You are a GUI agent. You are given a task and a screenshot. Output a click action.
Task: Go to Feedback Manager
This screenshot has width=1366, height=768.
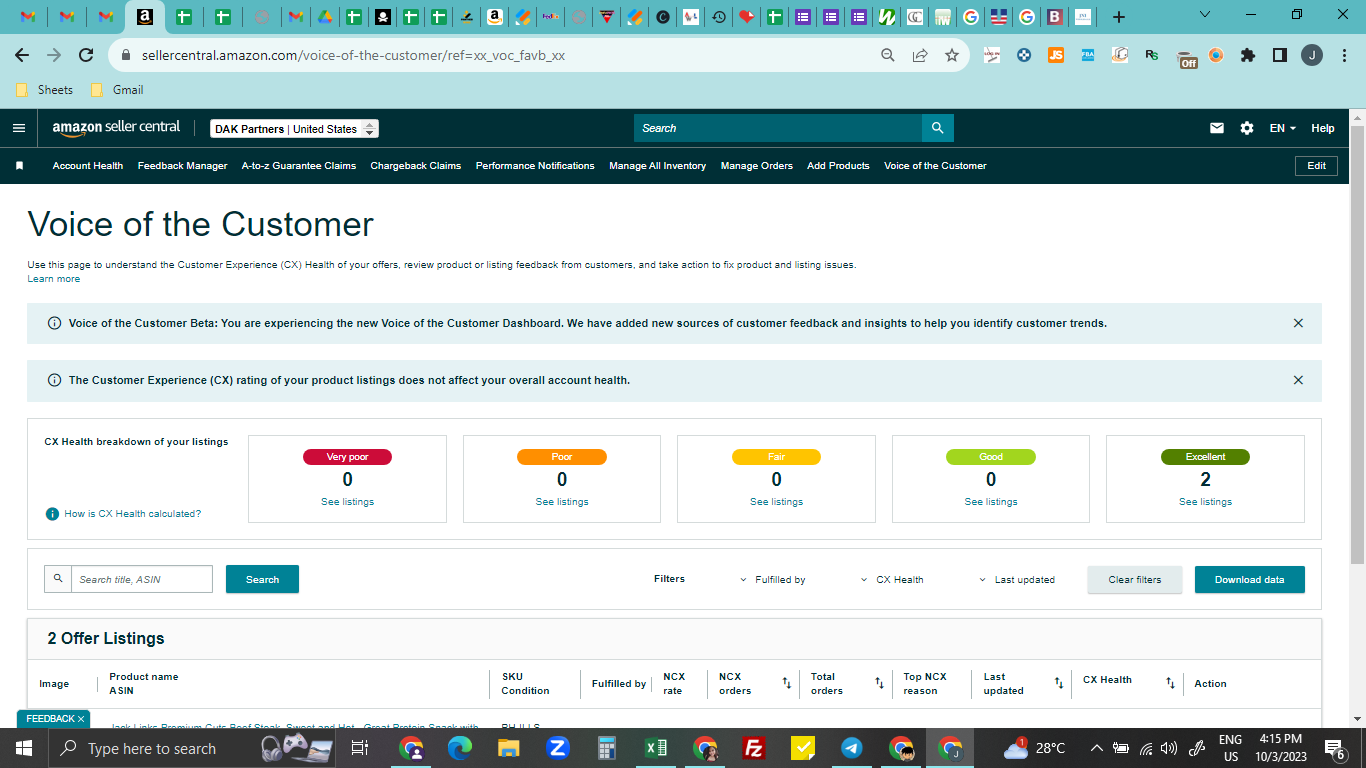182,166
